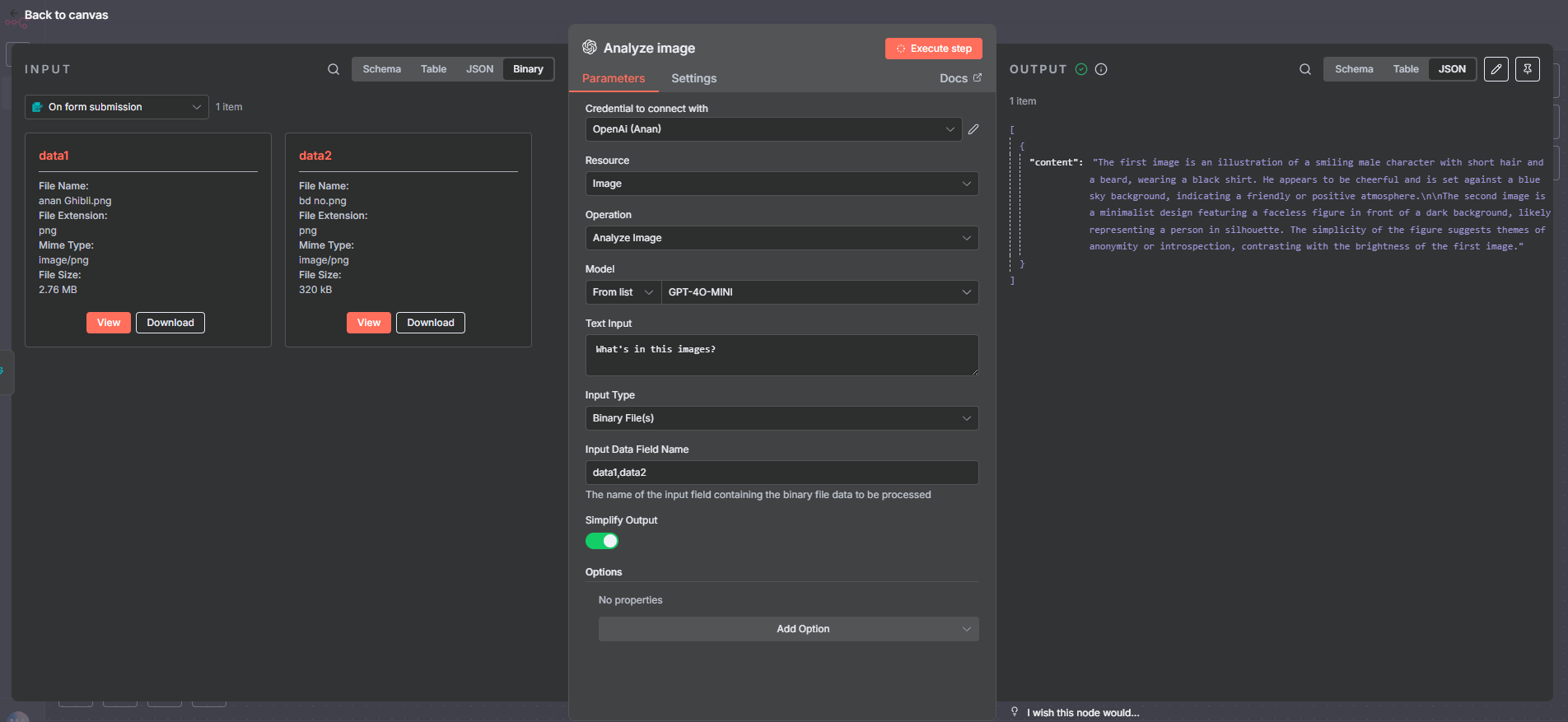The height and width of the screenshot is (722, 1568).
Task: Edit credential with pencil icon beside OpenAi
Action: coord(973,129)
